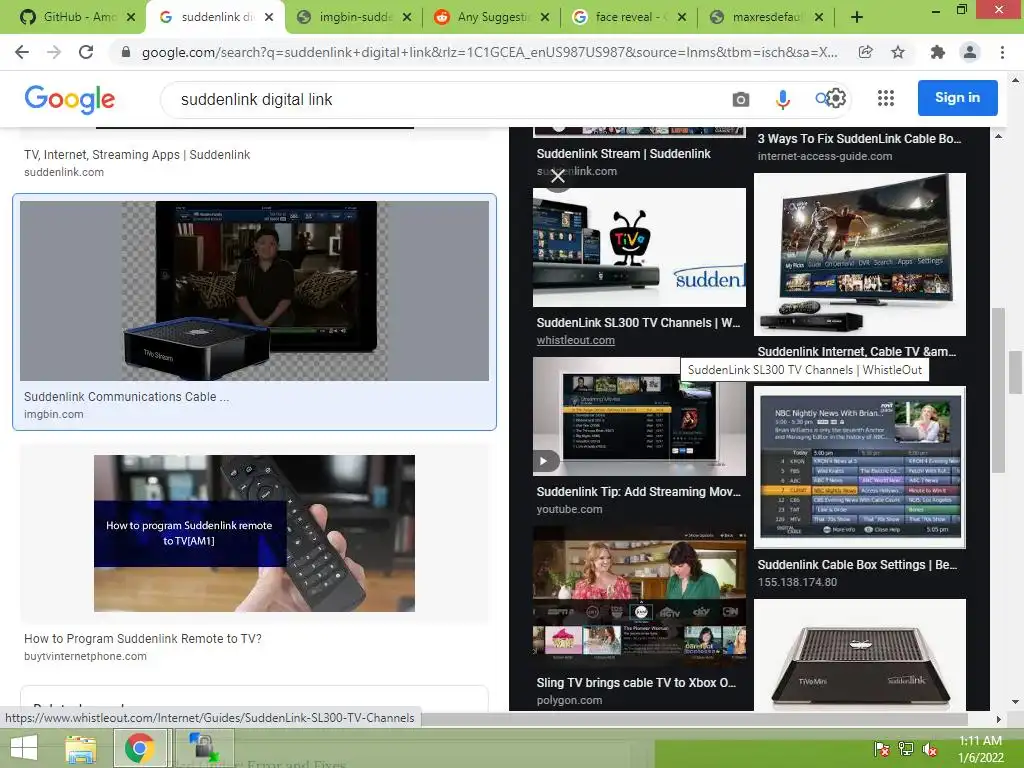Image resolution: width=1024 pixels, height=768 pixels.
Task: Click the Google logo
Action: 69,99
